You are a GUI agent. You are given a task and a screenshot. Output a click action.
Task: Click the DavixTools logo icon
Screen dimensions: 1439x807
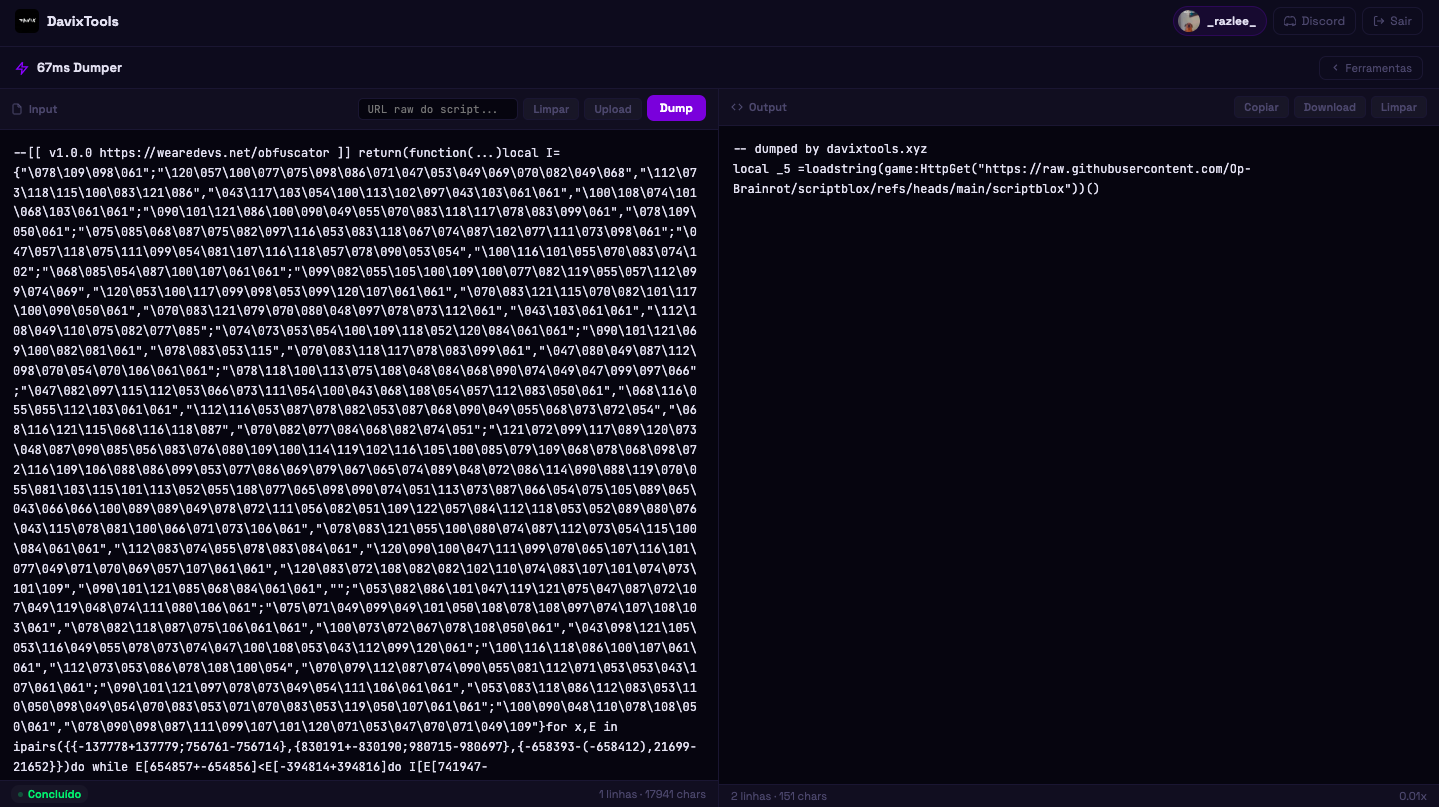[27, 21]
